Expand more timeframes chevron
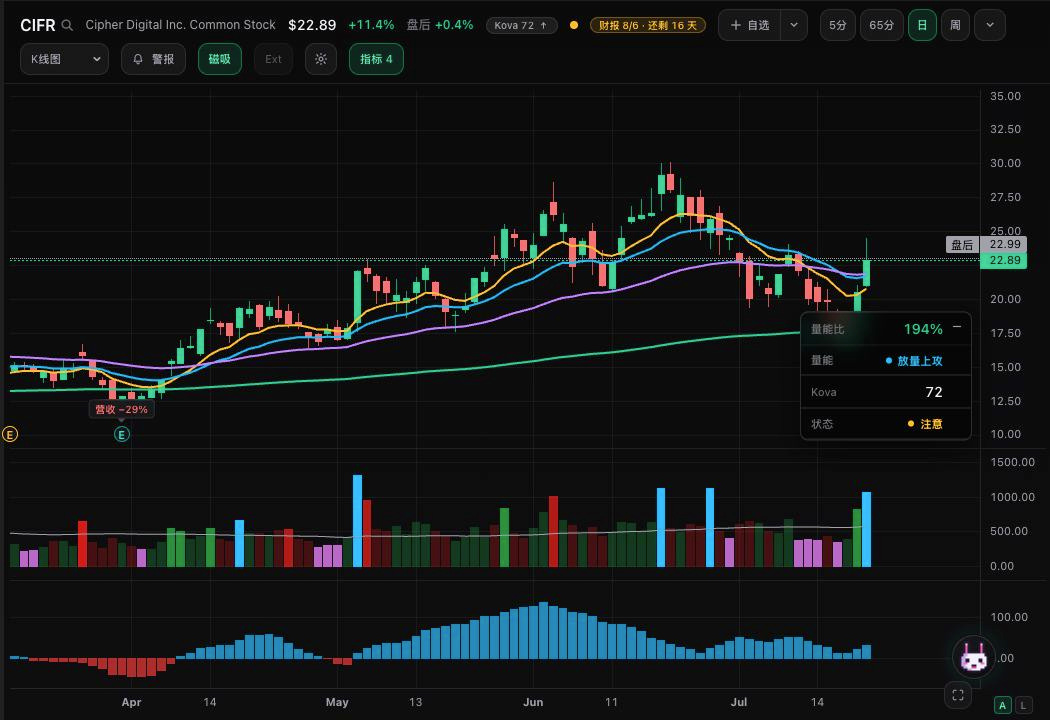 click(x=990, y=25)
